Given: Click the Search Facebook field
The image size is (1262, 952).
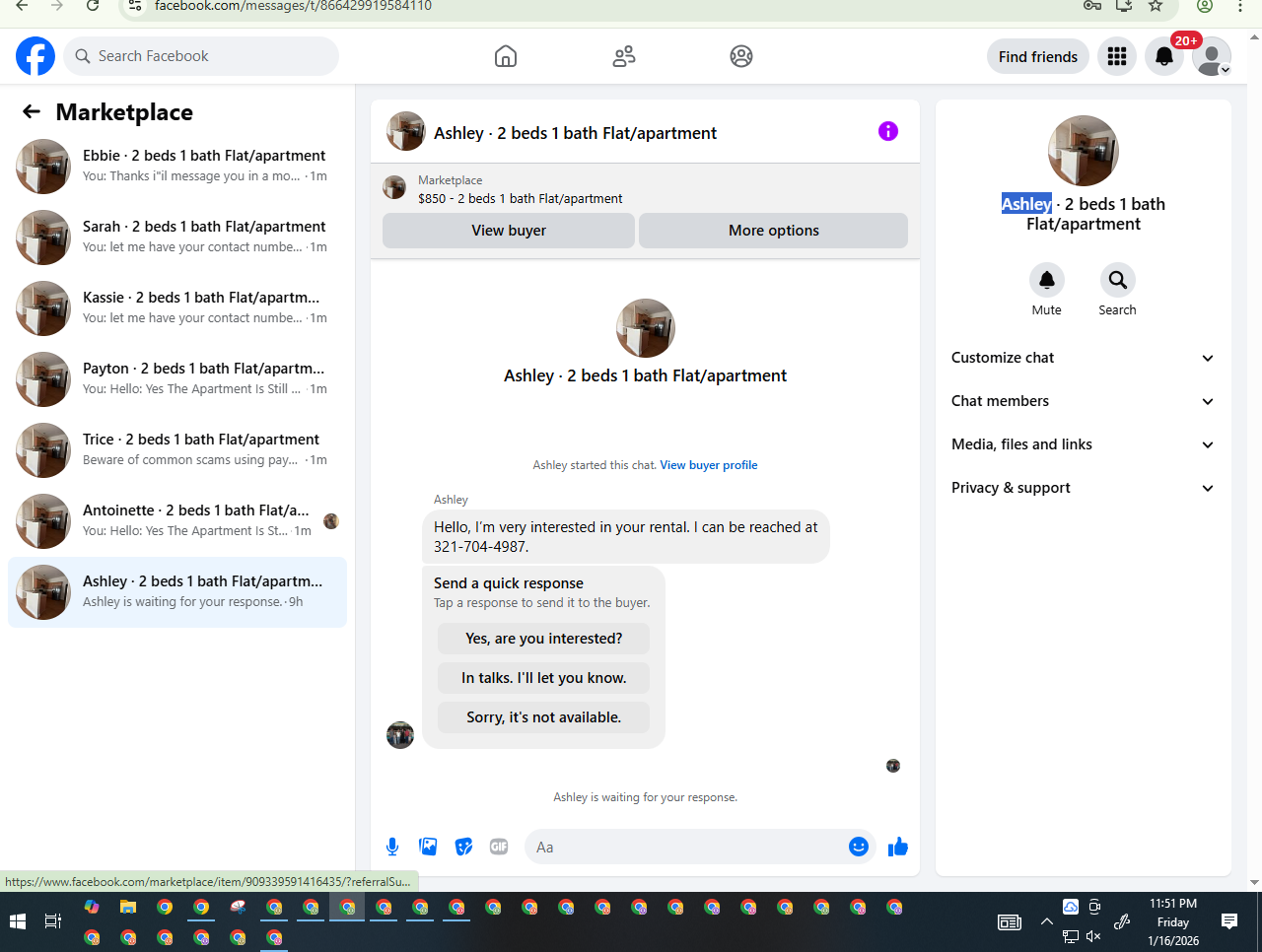Looking at the screenshot, I should pos(201,56).
